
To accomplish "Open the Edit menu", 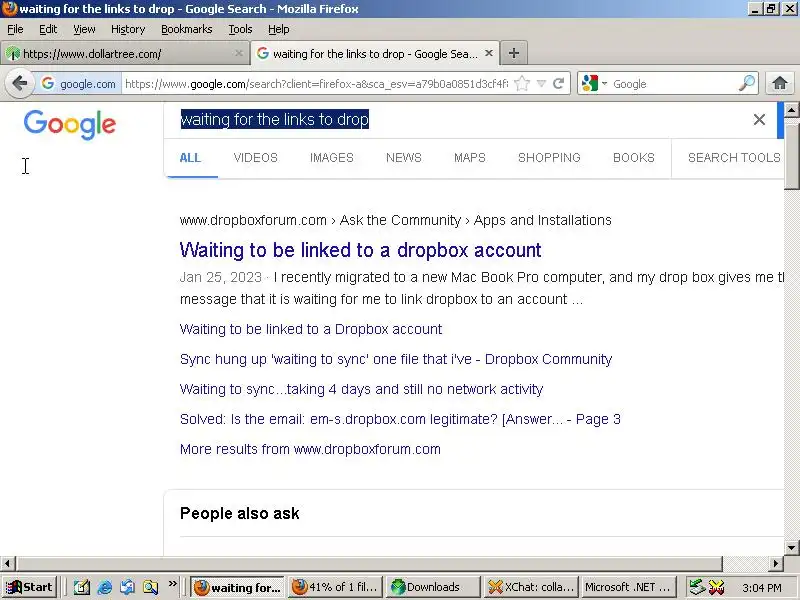I will (48, 29).
